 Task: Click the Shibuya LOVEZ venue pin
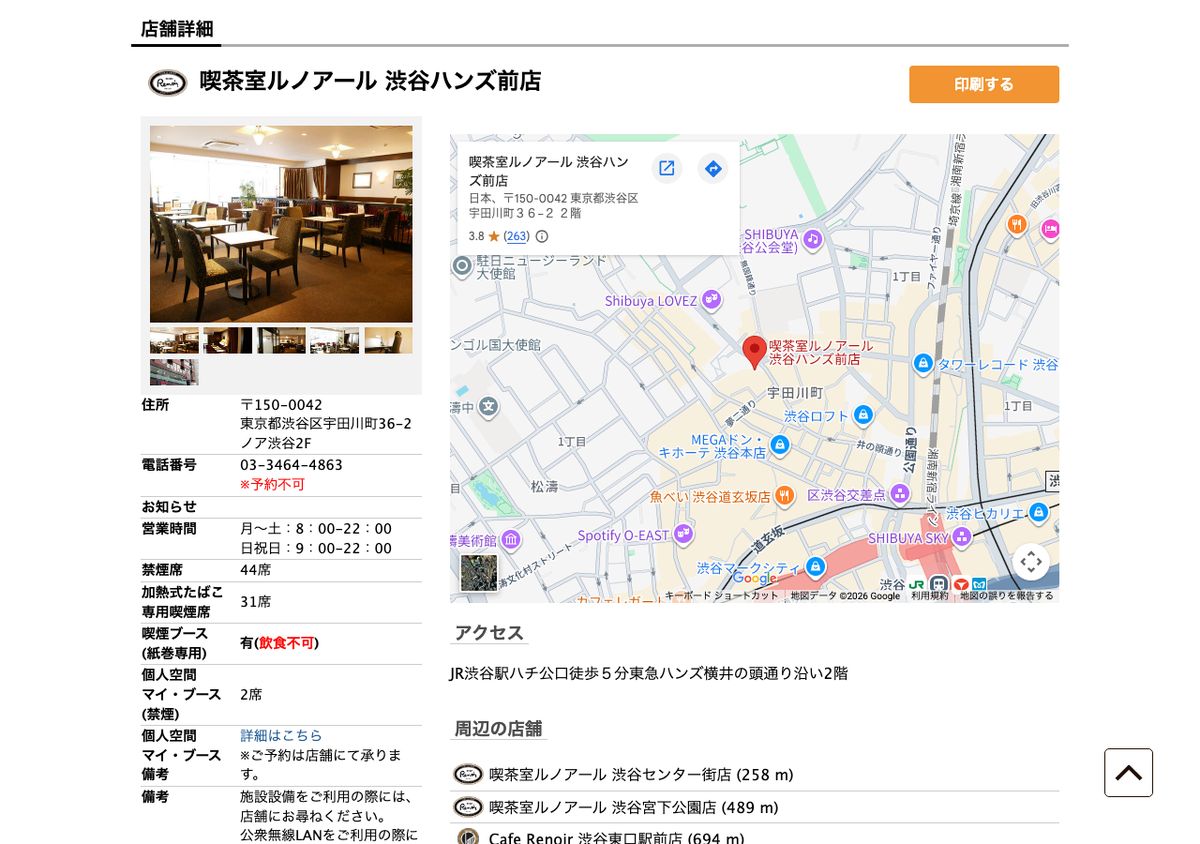[711, 299]
